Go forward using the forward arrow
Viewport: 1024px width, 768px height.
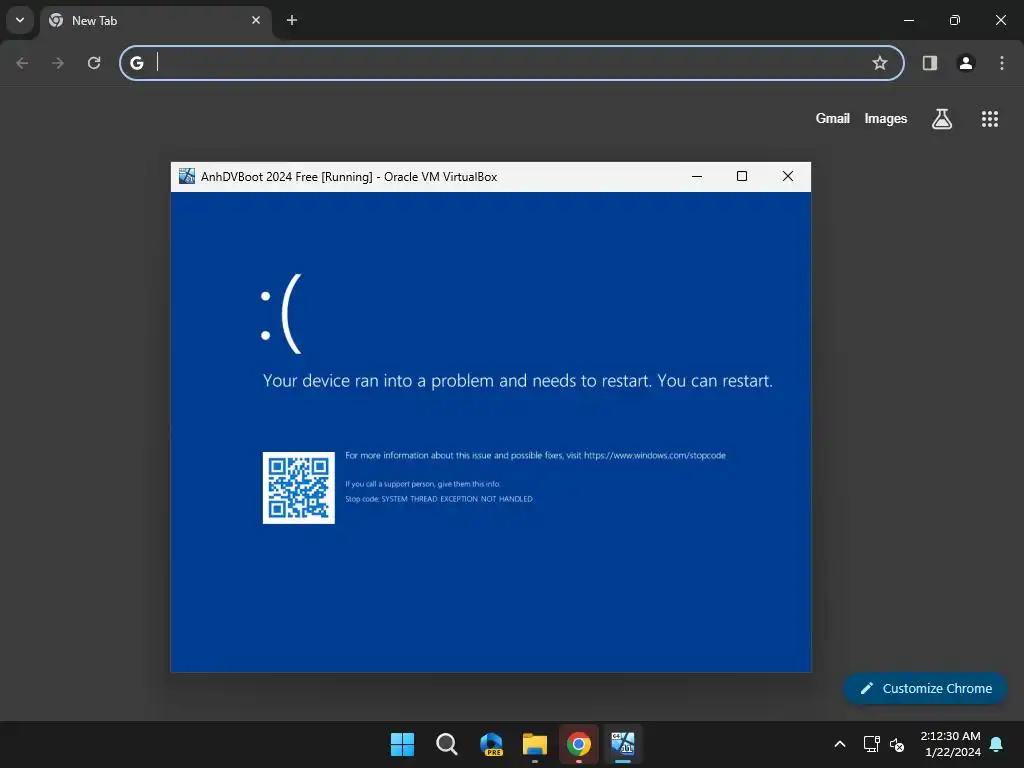point(58,63)
